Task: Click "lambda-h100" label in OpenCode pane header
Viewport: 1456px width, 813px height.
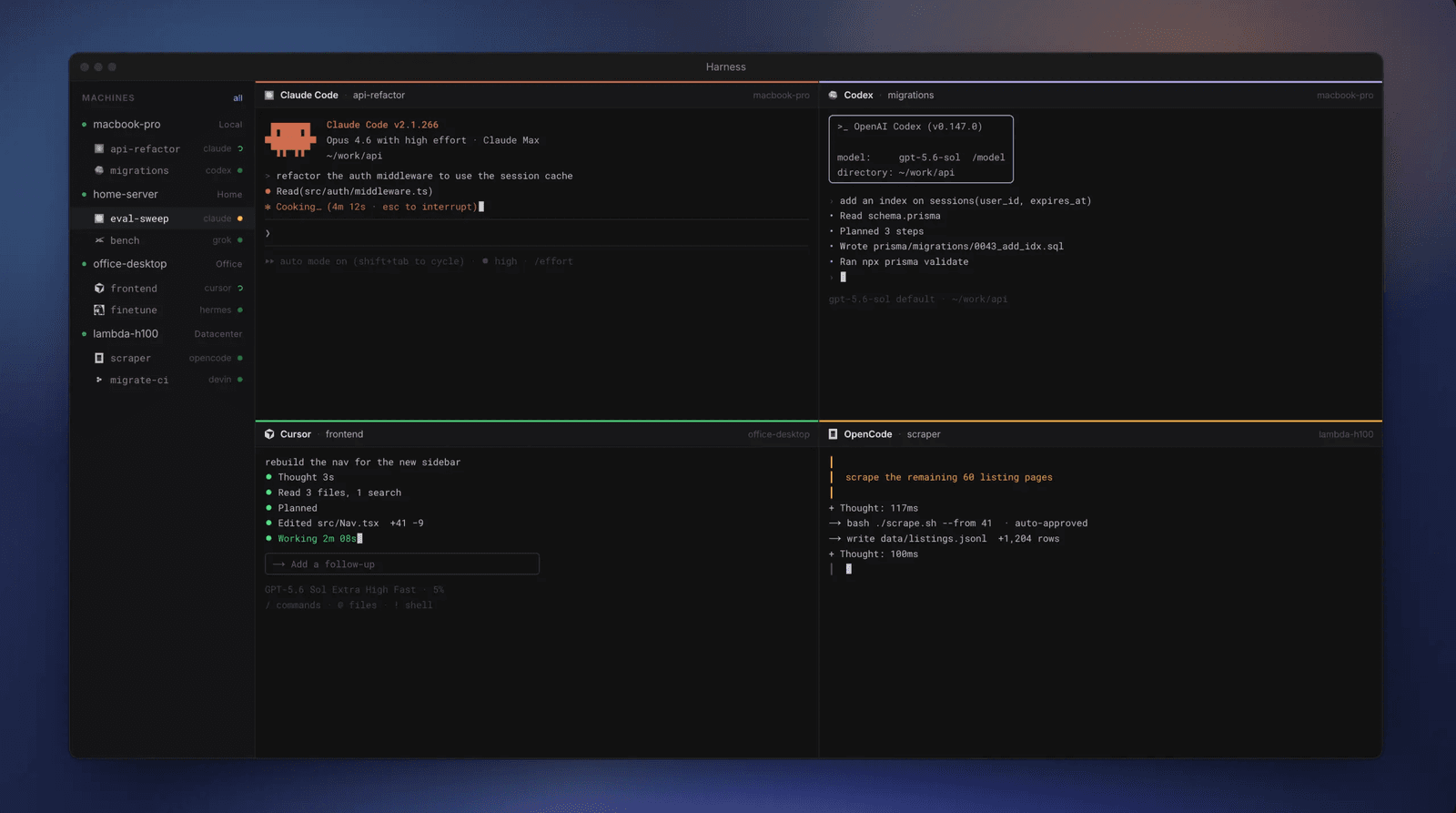Action: click(1346, 434)
